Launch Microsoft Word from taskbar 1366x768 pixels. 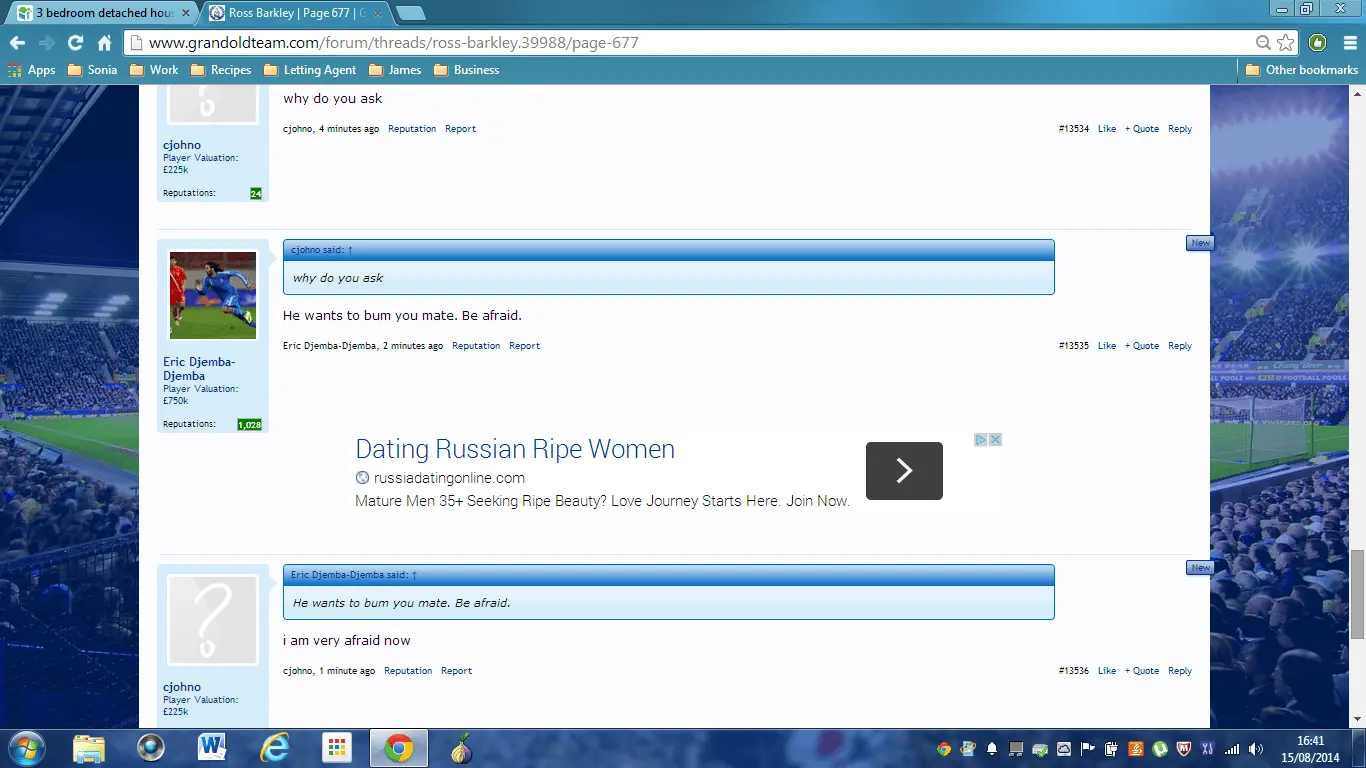click(212, 748)
